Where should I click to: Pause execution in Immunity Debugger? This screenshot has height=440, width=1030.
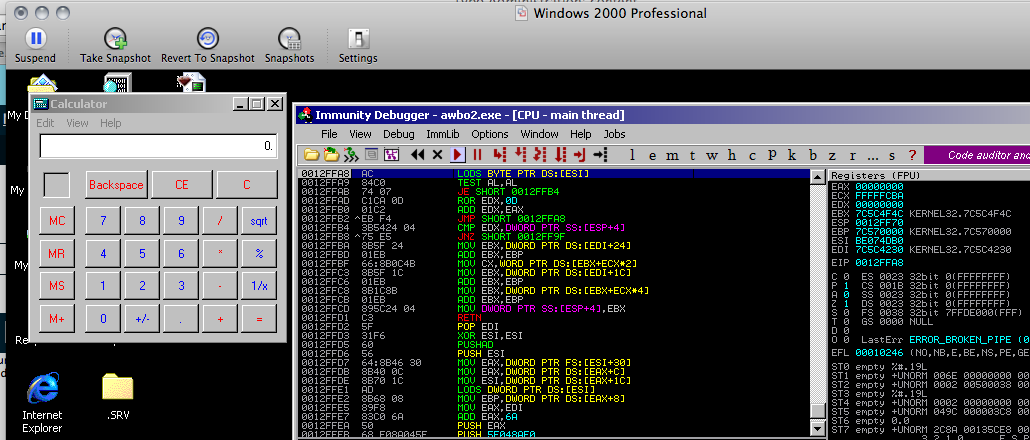(x=478, y=155)
